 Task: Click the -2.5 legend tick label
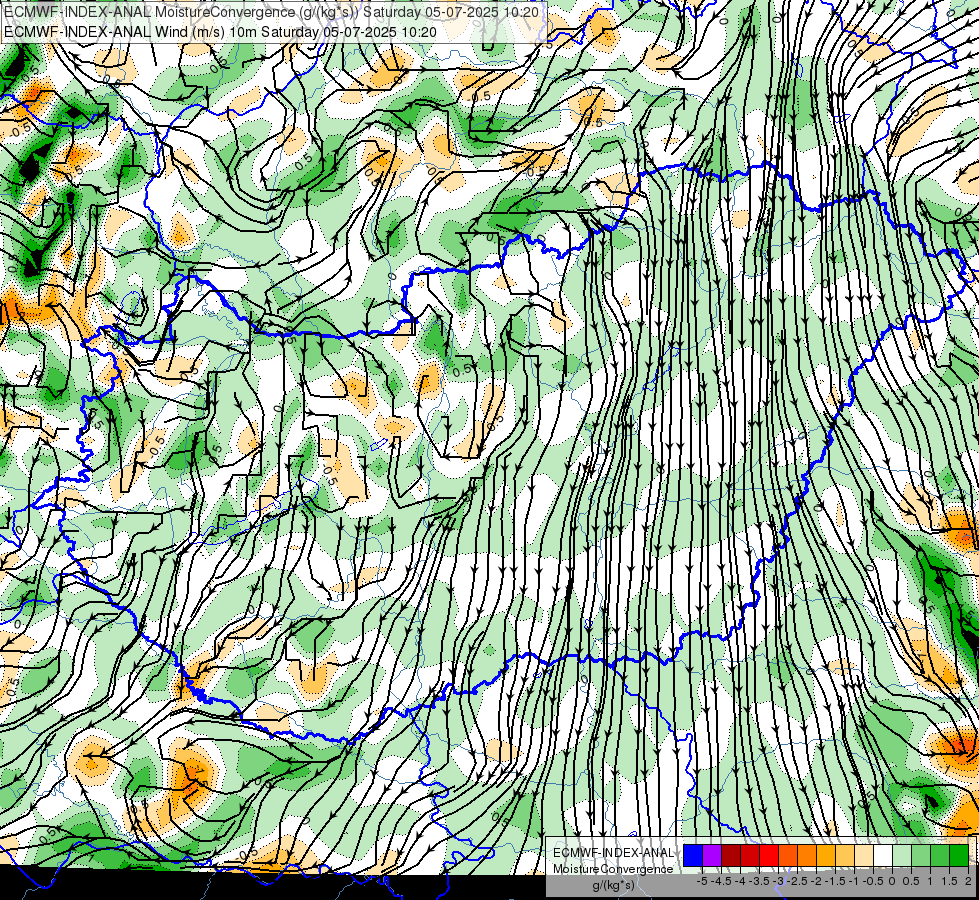point(797,881)
